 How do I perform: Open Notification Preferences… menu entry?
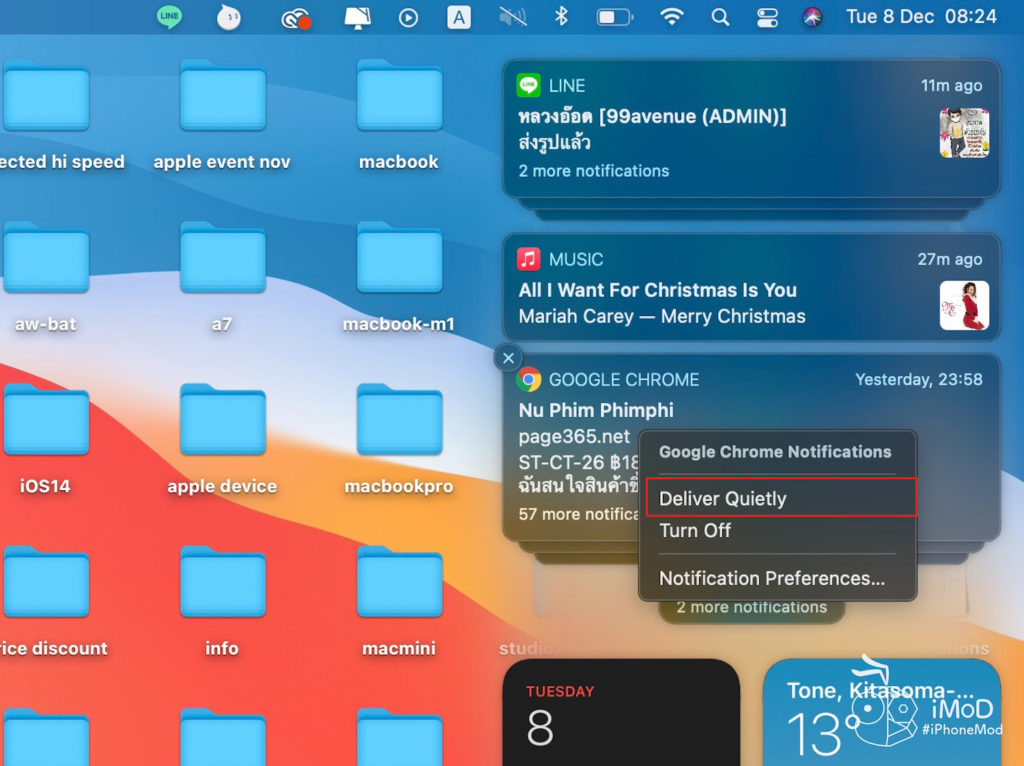pyautogui.click(x=771, y=578)
